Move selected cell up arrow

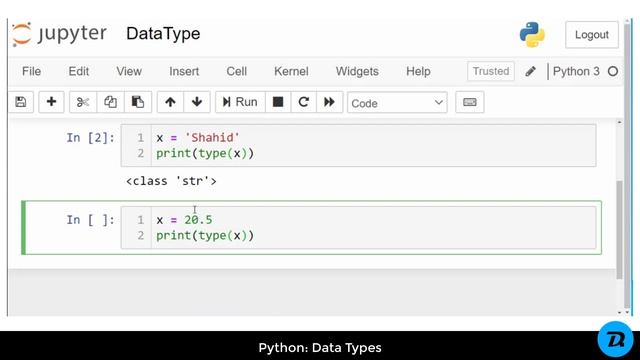pos(170,102)
